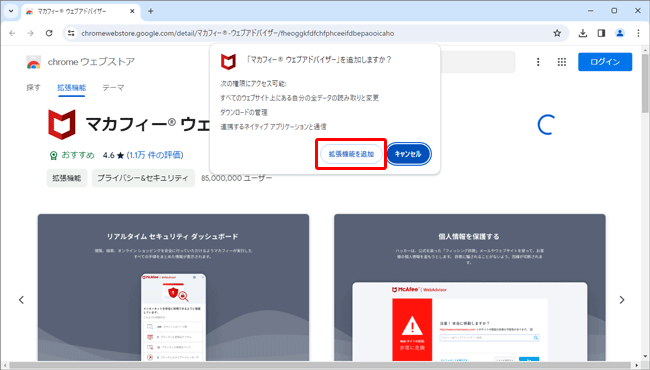This screenshot has width=650, height=370.
Task: Click the ダウンロードの管理 permission text
Action: pos(244,112)
